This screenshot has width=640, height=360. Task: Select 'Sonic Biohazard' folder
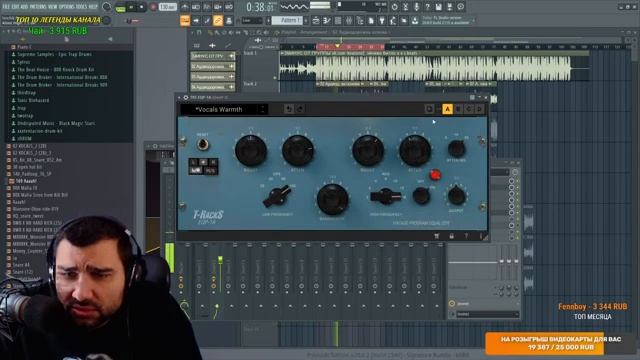[33, 100]
